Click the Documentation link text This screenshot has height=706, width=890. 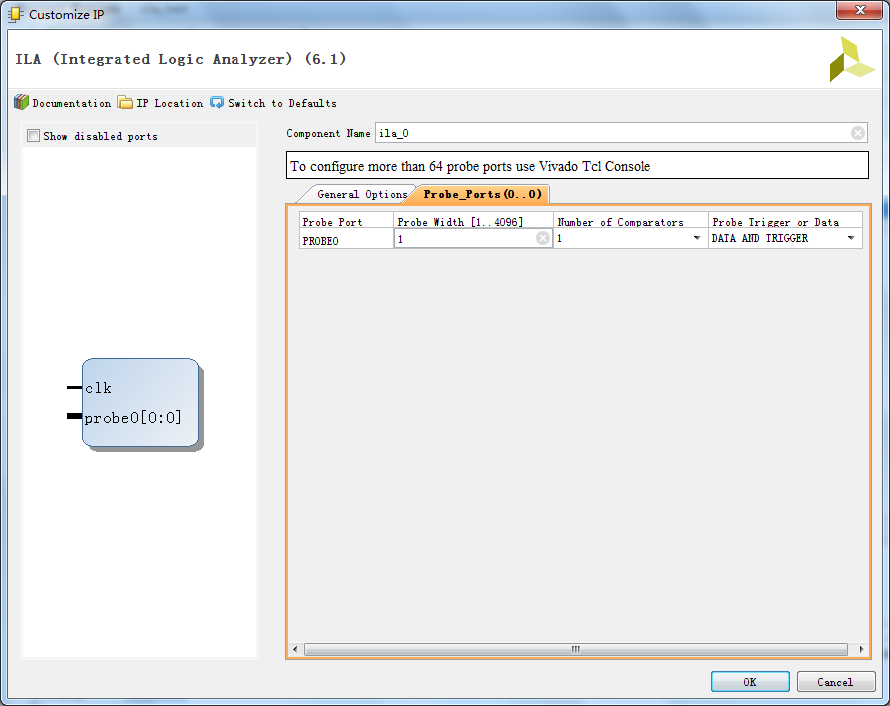click(x=72, y=103)
